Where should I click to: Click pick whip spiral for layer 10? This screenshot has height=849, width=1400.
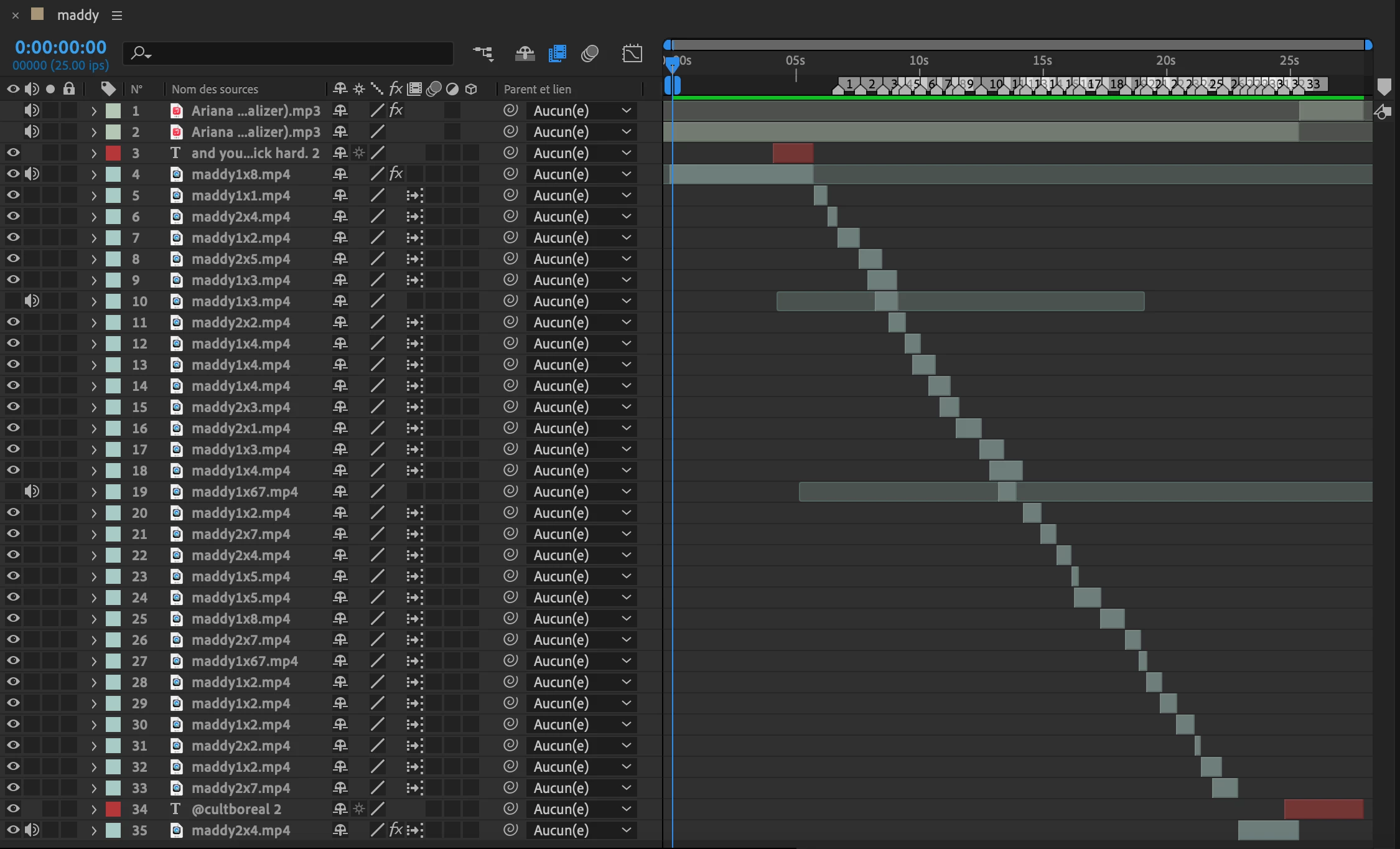tap(510, 301)
